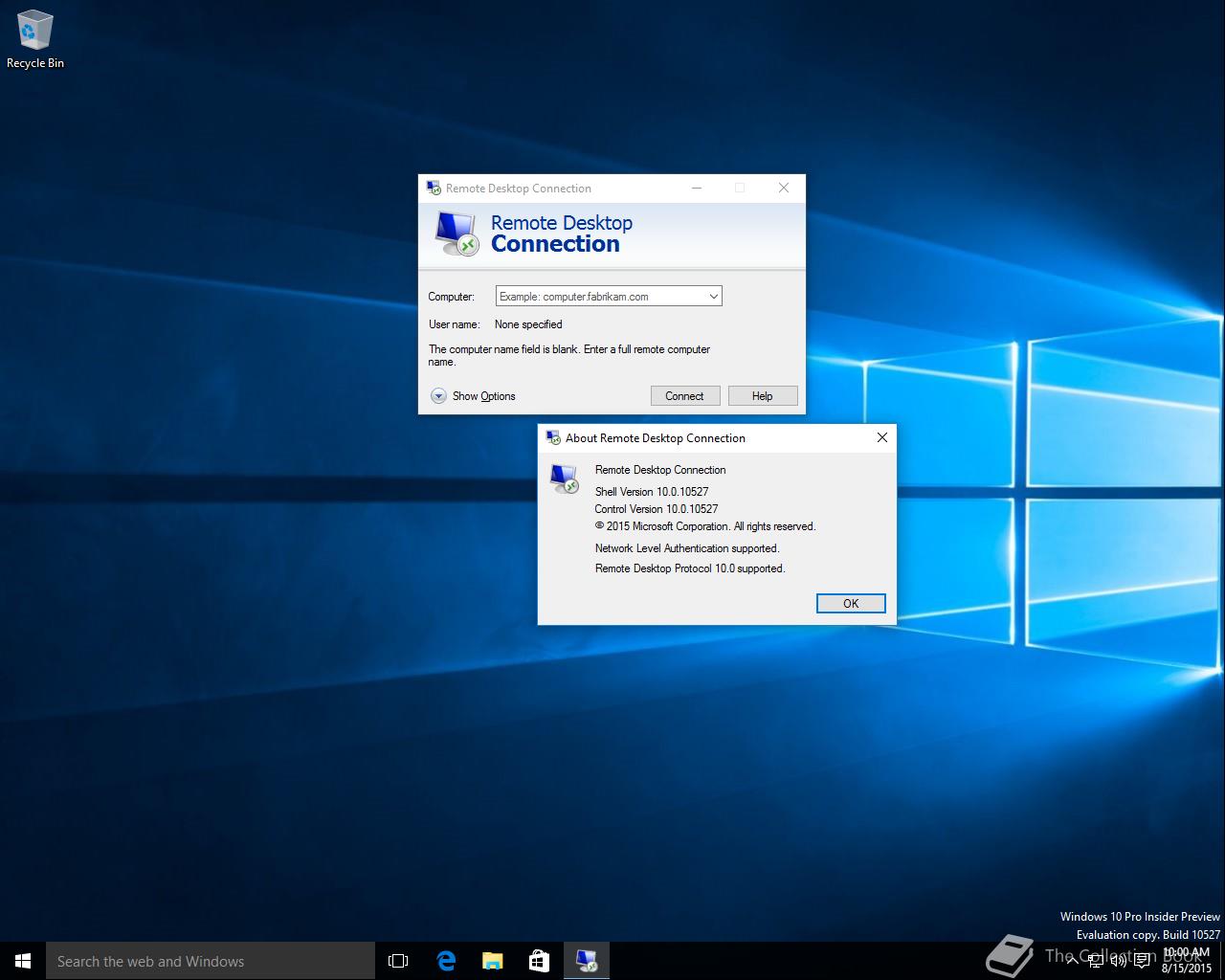Open the Recycle Bin desktop icon
This screenshot has width=1225, height=980.
coord(34,39)
